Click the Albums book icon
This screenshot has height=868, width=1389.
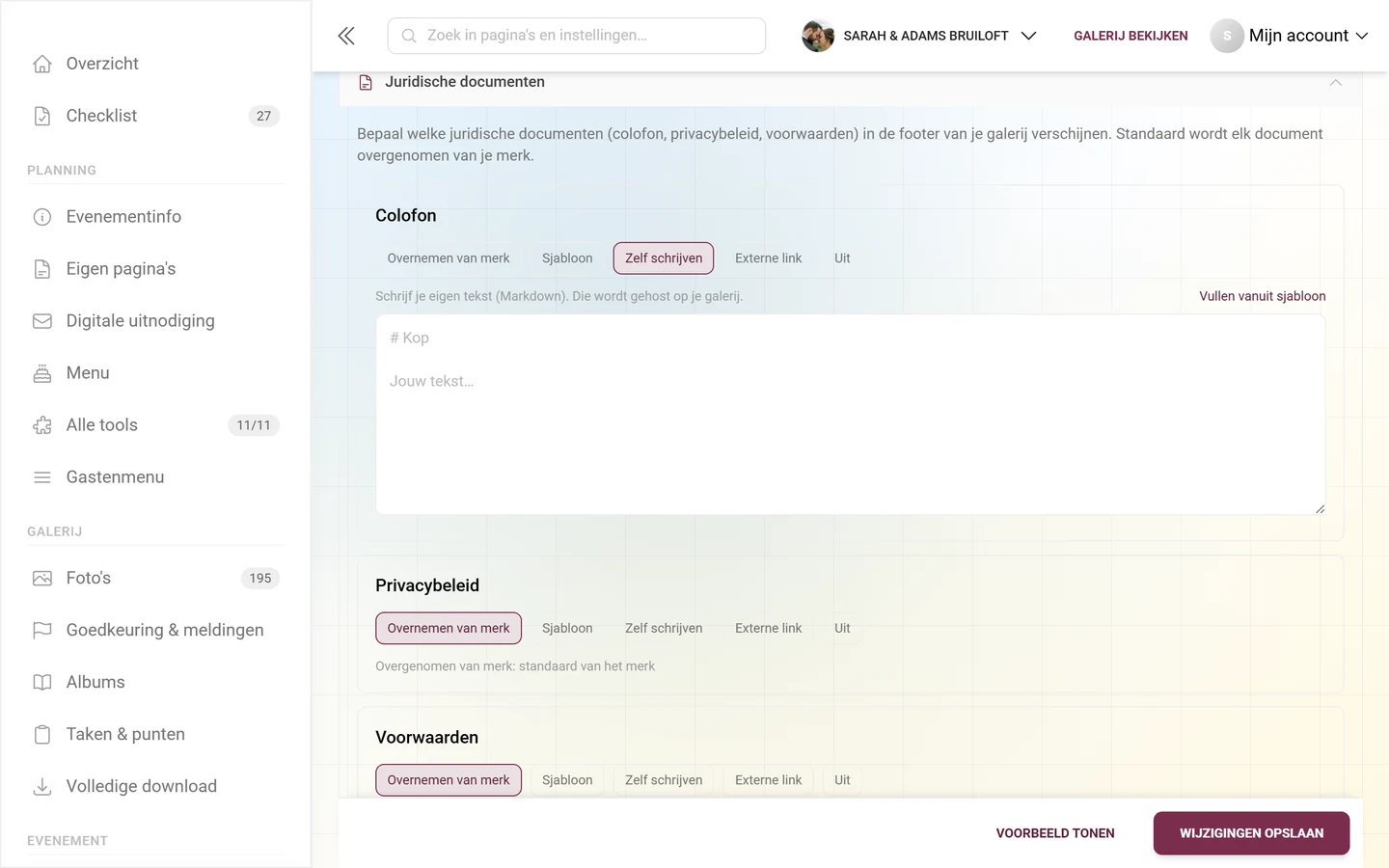[42, 683]
